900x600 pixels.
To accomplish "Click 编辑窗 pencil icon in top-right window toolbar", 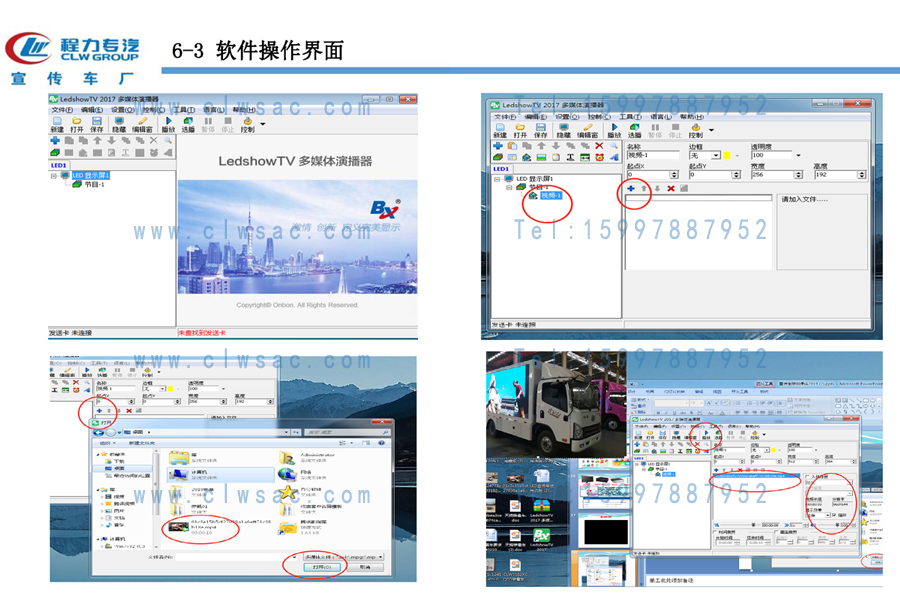I will (588, 129).
